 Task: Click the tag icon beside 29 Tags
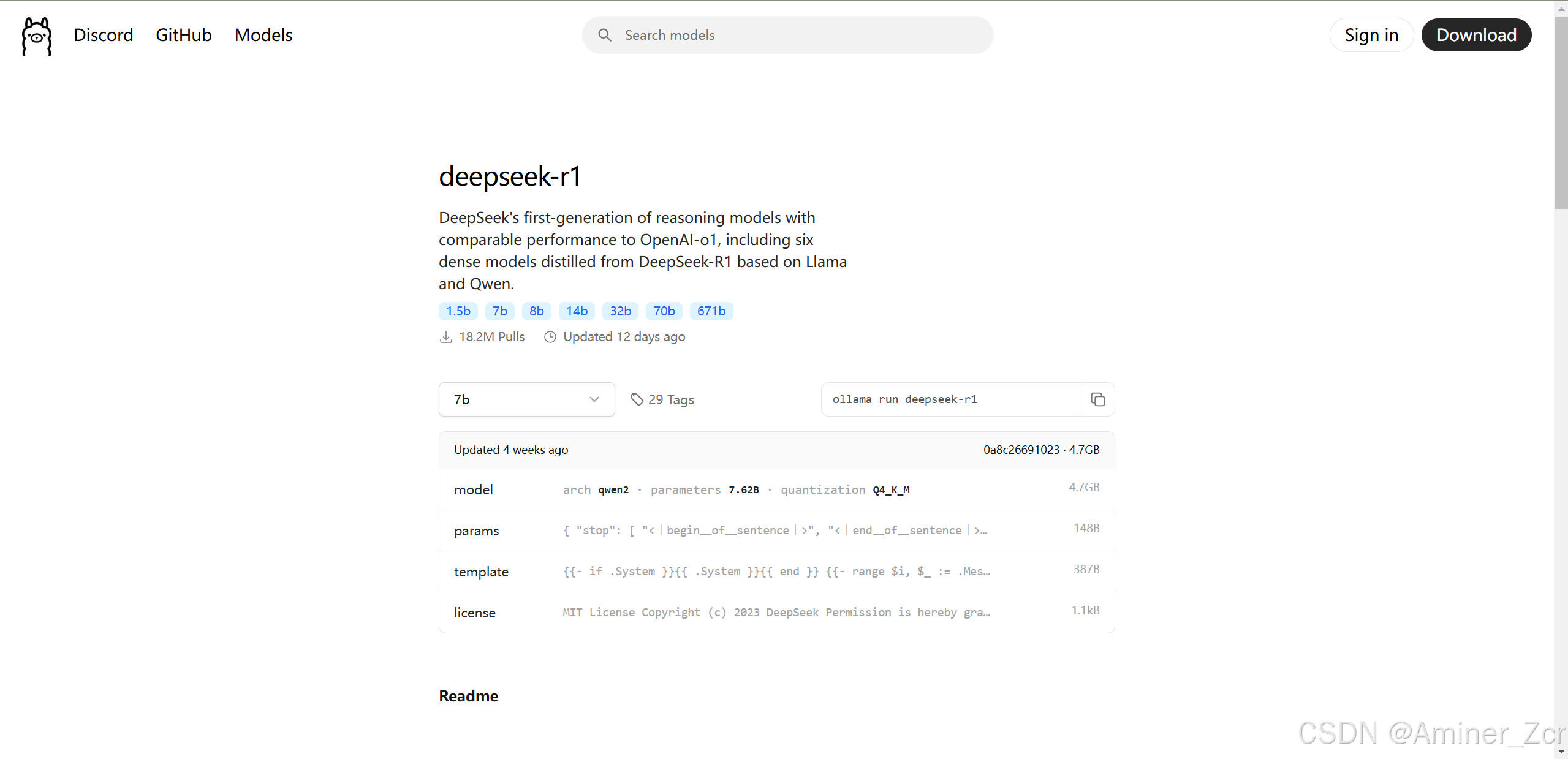point(637,399)
